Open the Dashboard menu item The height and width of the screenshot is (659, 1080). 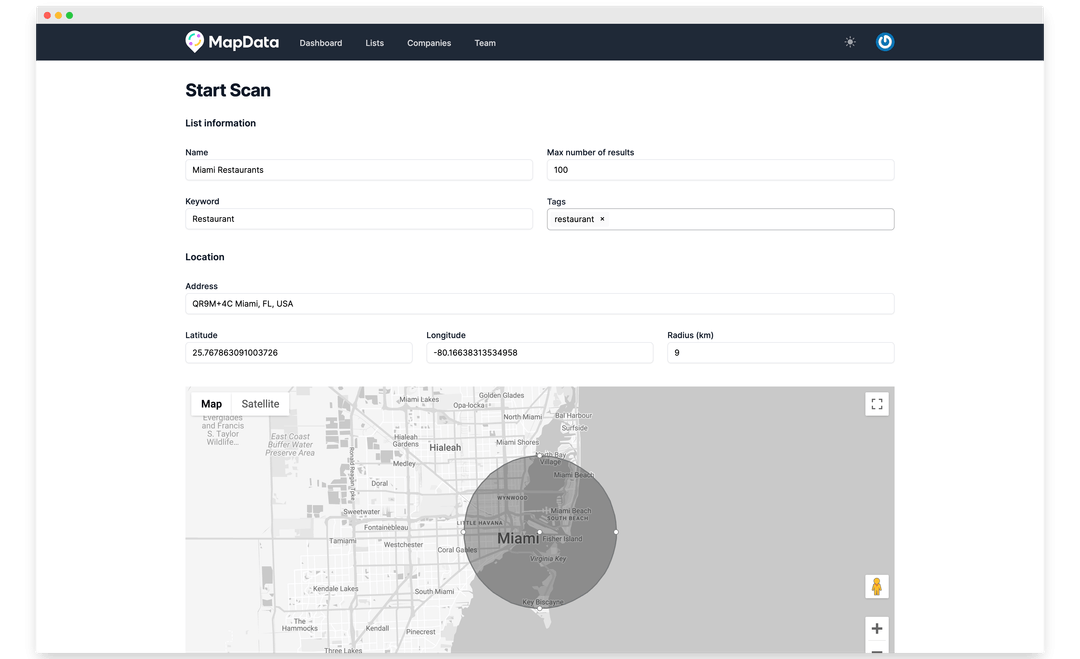[321, 43]
